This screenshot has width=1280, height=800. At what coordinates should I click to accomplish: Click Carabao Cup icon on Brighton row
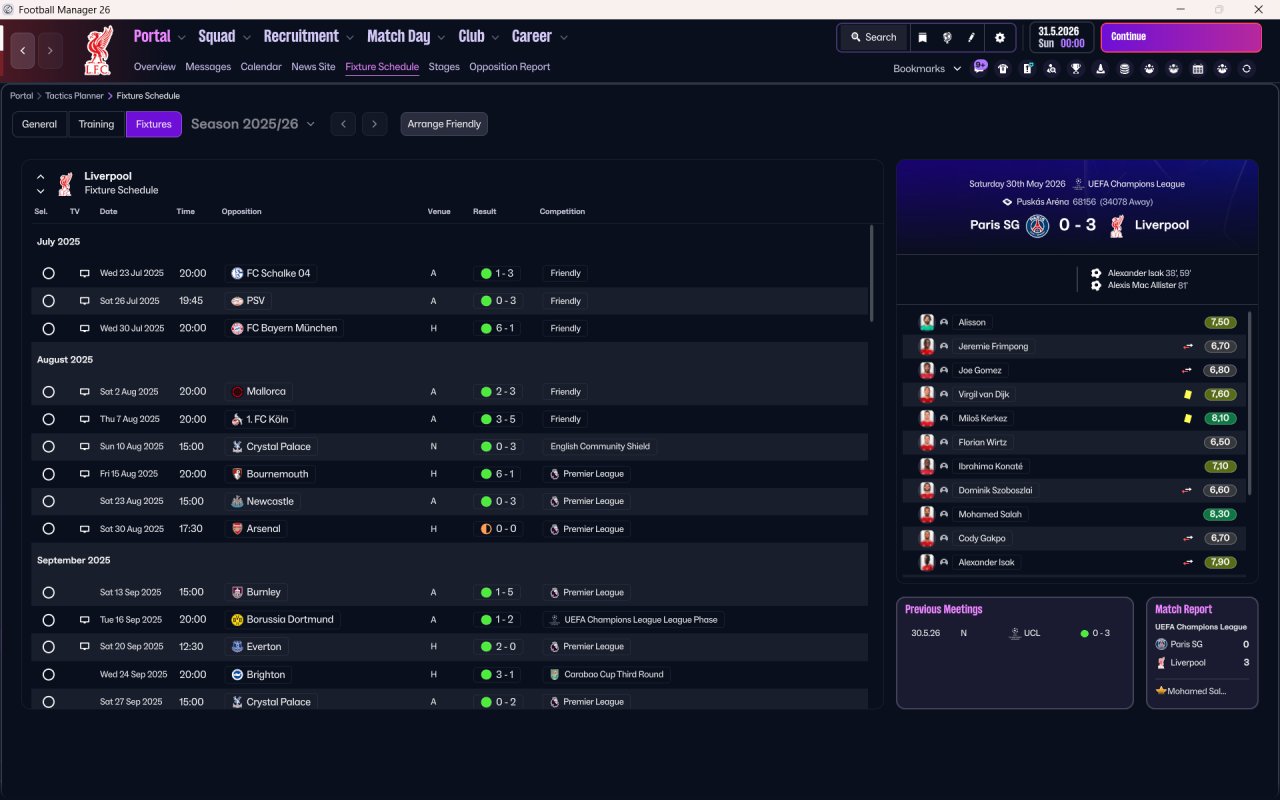[x=553, y=674]
